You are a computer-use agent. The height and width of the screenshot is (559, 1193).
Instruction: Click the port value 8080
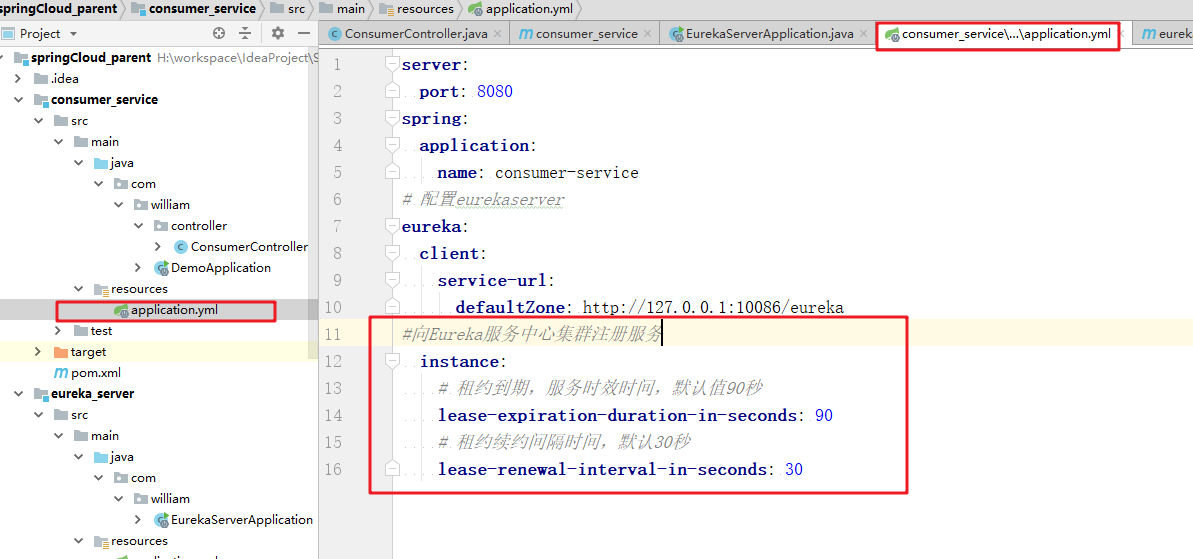coord(495,92)
